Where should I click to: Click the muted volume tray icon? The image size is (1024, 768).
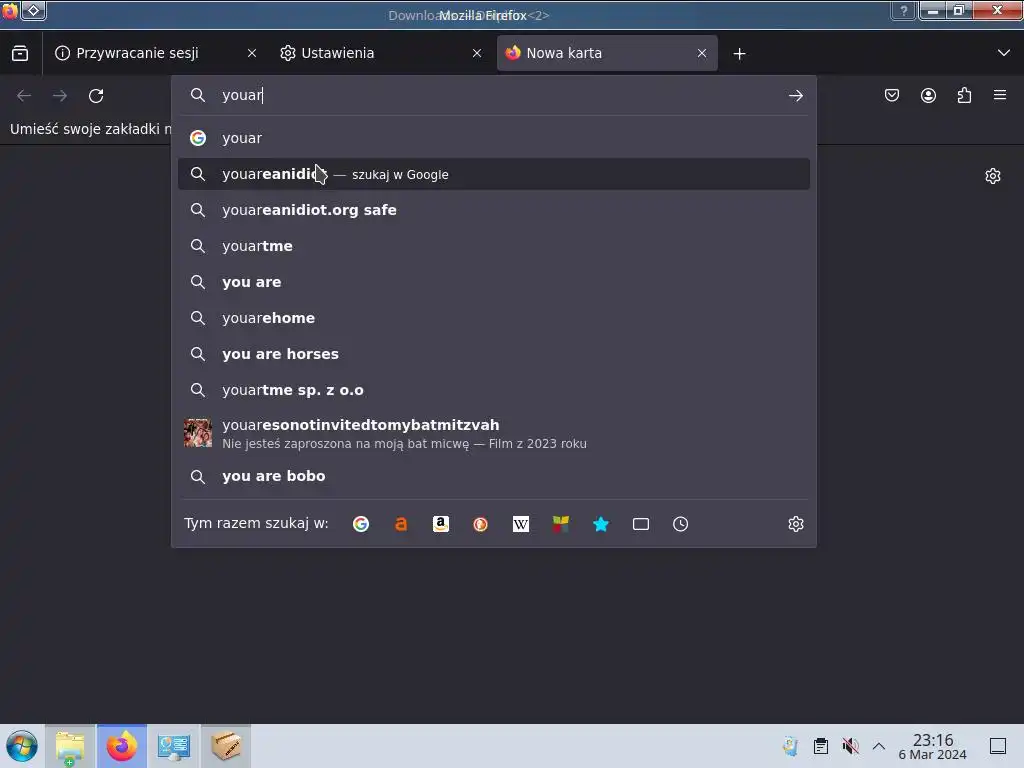point(850,746)
